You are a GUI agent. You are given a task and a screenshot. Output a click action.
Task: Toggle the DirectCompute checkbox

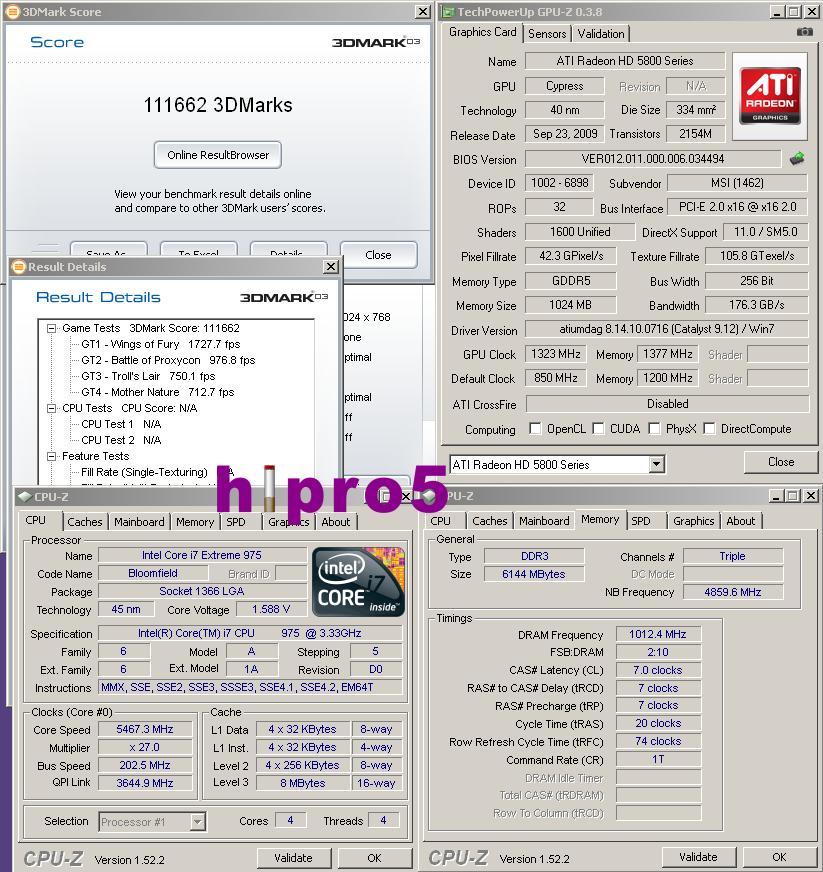pos(709,428)
